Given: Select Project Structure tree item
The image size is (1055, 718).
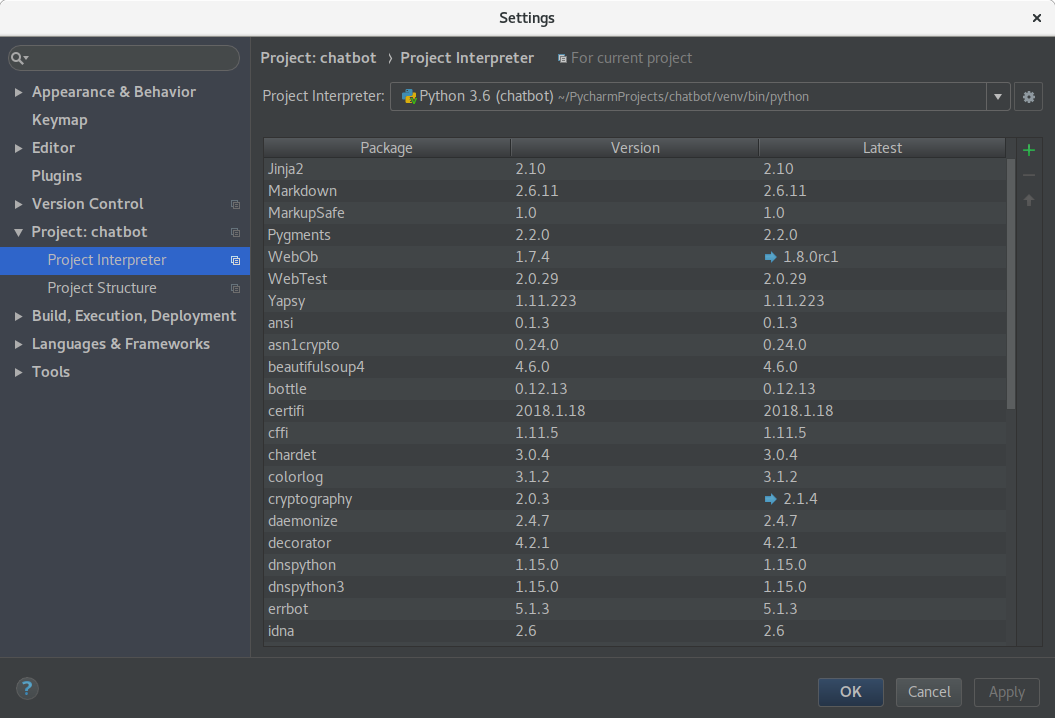Looking at the screenshot, I should (125, 288).
